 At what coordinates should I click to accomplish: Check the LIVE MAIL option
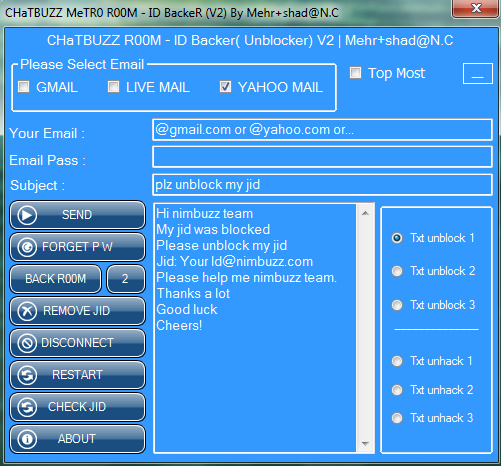tap(113, 87)
